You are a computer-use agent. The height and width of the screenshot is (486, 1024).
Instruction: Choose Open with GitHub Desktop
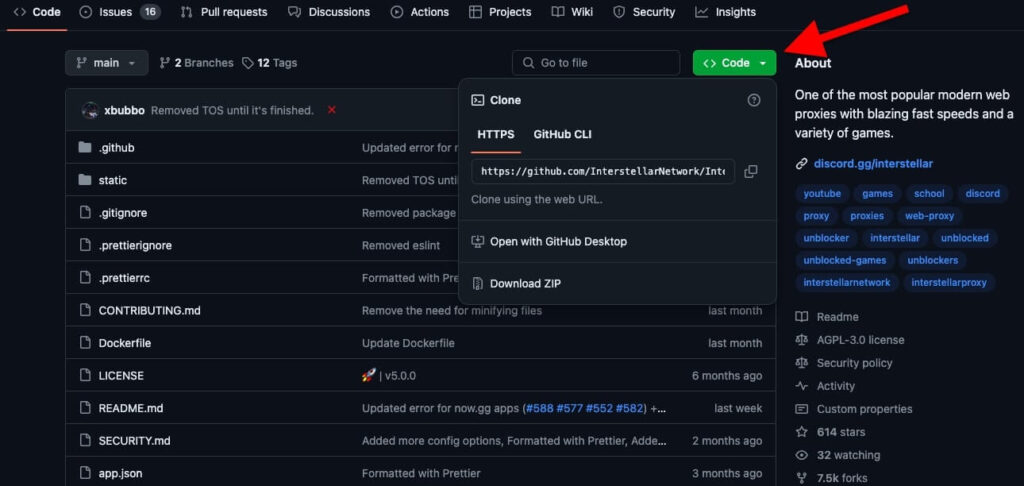coord(549,242)
